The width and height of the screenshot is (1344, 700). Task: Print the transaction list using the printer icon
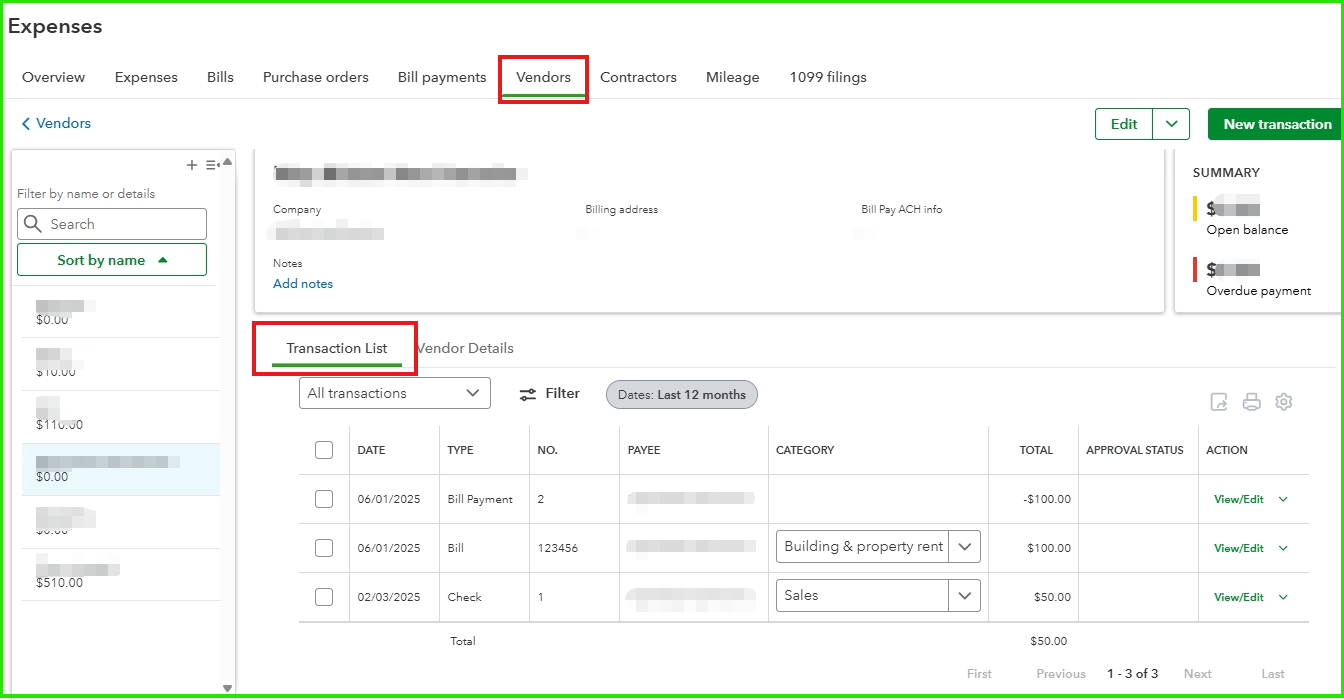[x=1251, y=402]
